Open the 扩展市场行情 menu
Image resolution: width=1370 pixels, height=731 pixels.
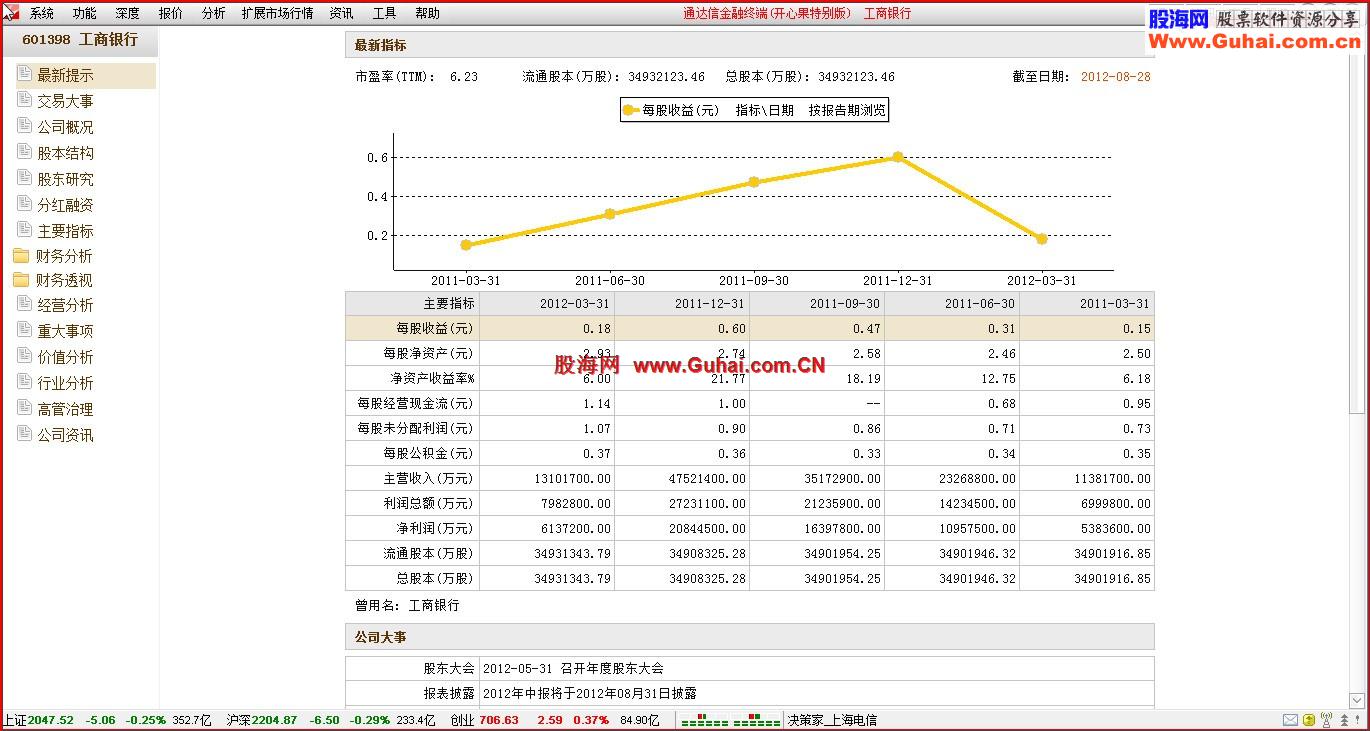point(277,13)
